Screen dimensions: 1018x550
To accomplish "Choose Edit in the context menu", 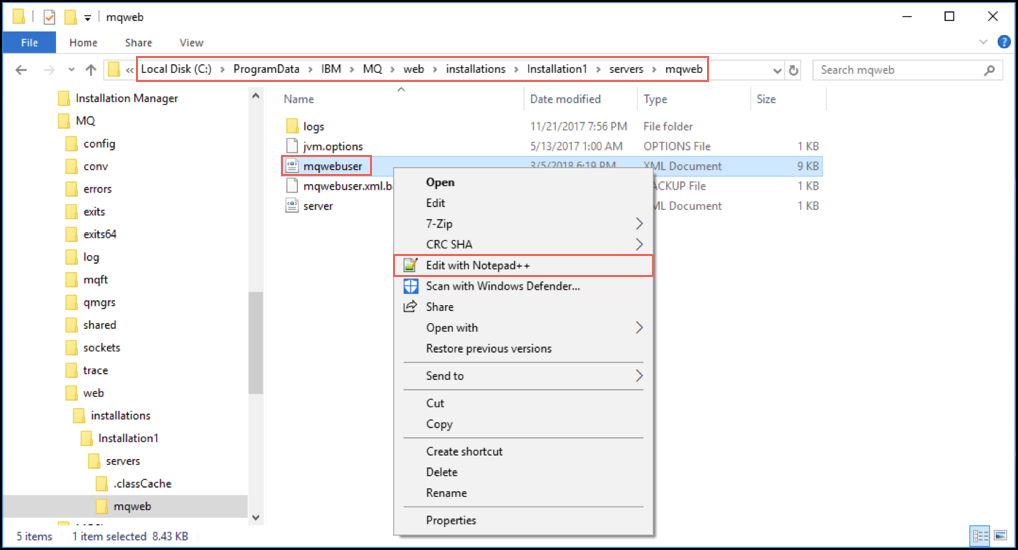I will click(523, 203).
